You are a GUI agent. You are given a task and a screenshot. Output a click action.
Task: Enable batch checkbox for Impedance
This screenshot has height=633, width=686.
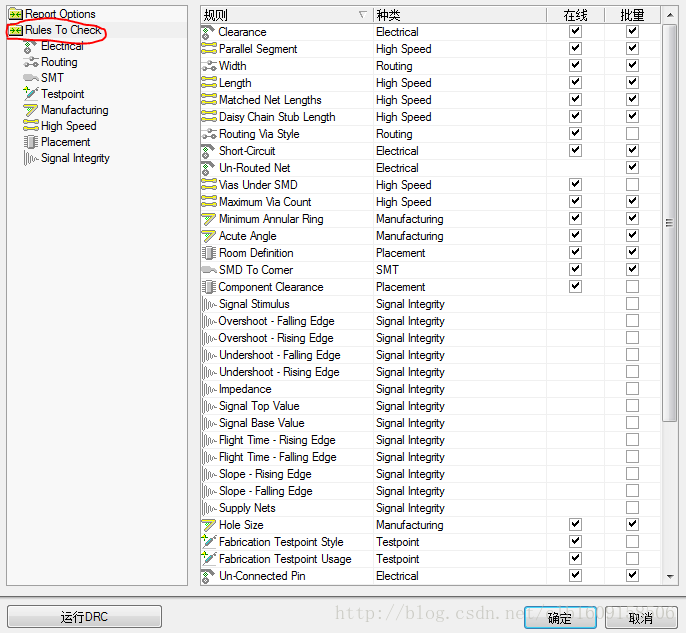632,388
